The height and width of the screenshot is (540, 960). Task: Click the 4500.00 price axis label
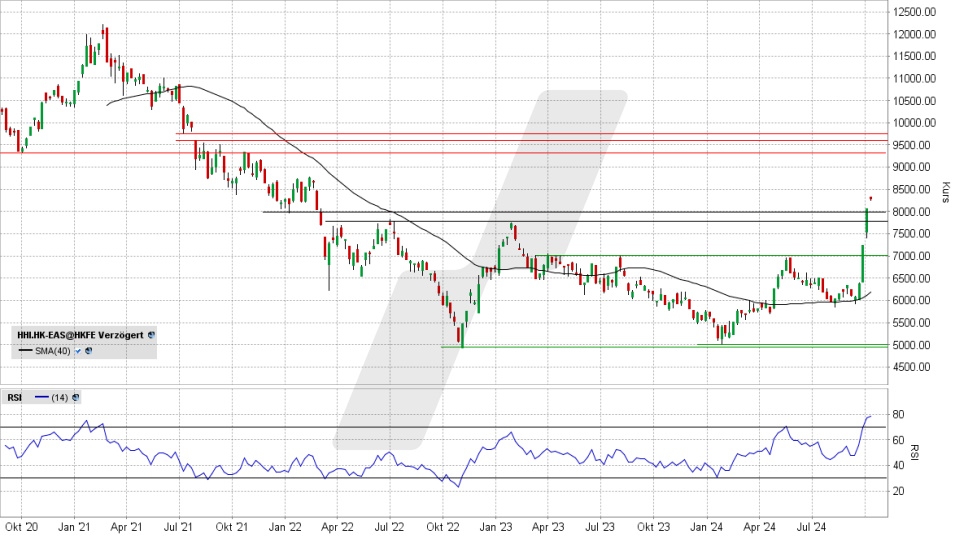pos(912,367)
